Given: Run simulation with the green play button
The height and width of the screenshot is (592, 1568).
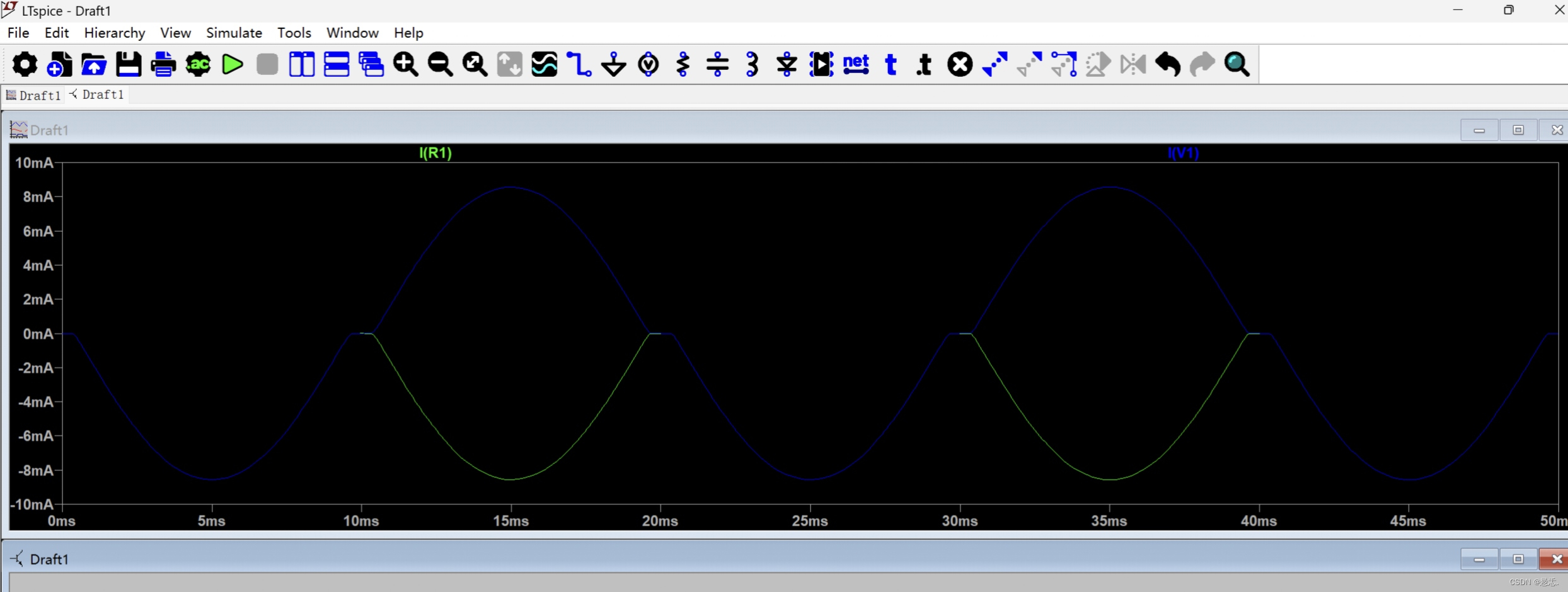Looking at the screenshot, I should tap(233, 64).
